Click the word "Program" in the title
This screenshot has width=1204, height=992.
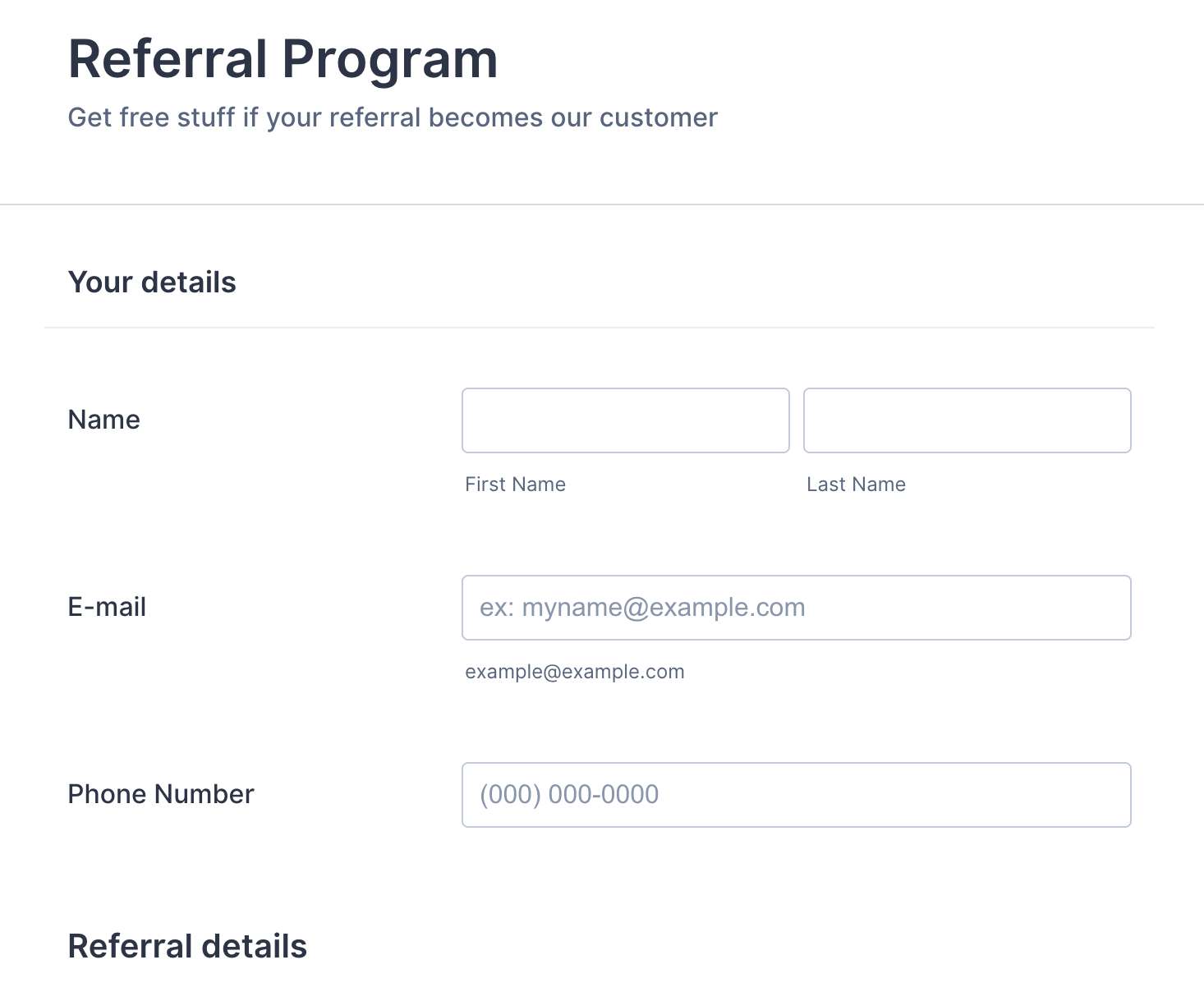[390, 59]
